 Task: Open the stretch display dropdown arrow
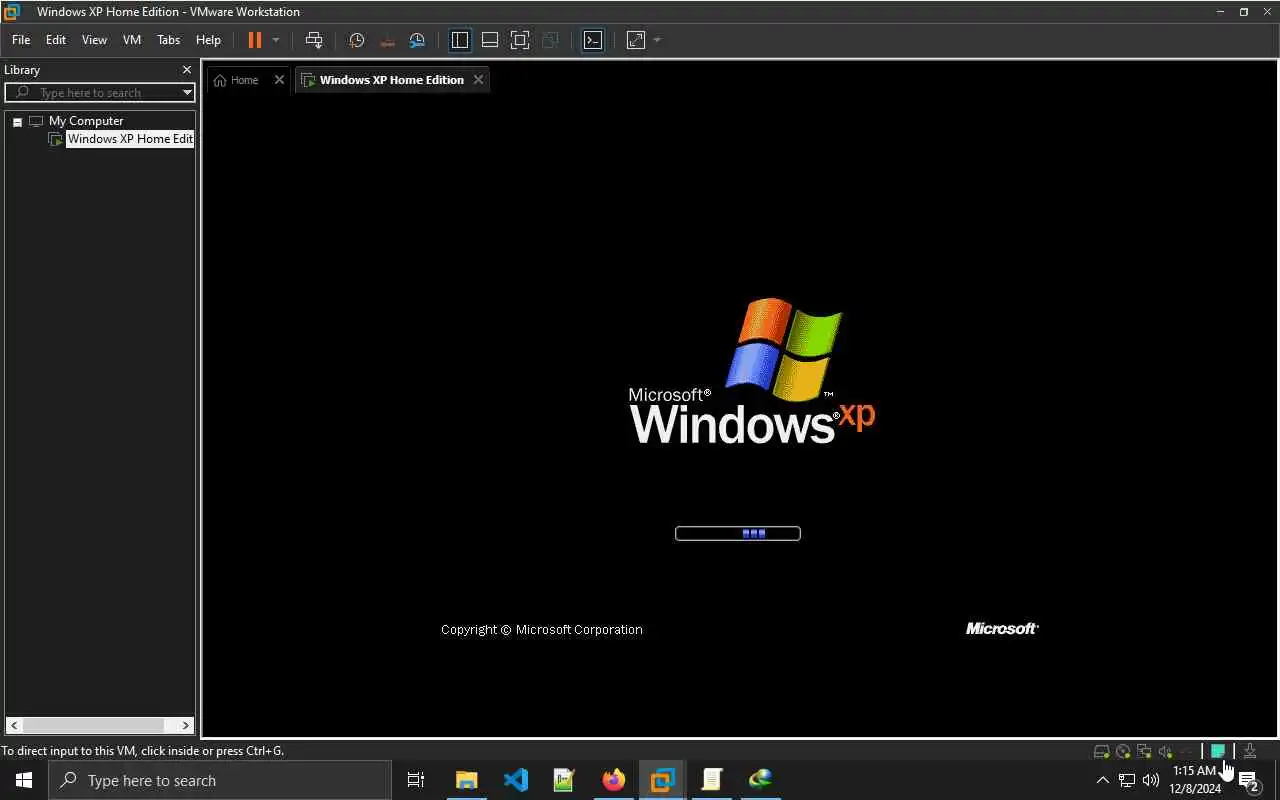[657, 40]
